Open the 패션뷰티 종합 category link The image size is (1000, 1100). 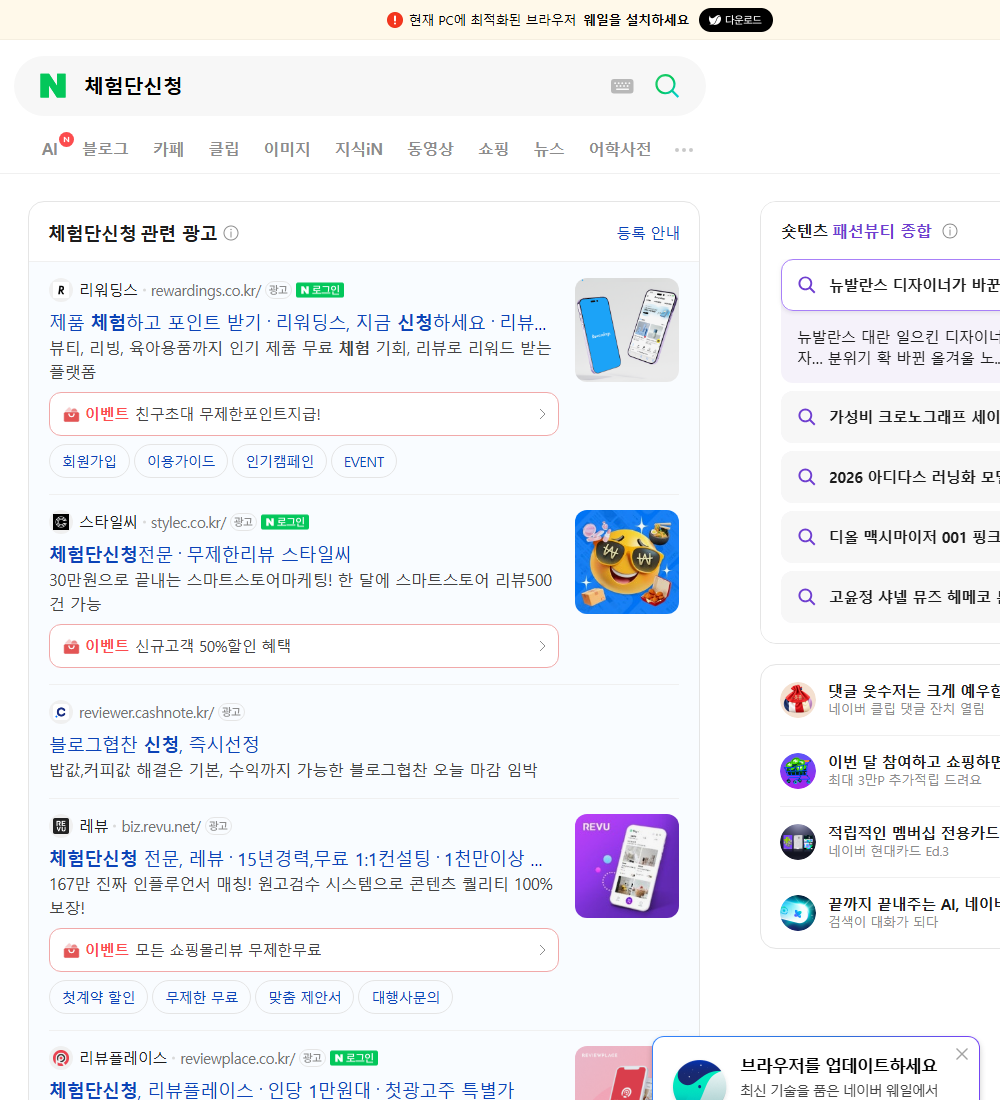pyautogui.click(x=881, y=231)
